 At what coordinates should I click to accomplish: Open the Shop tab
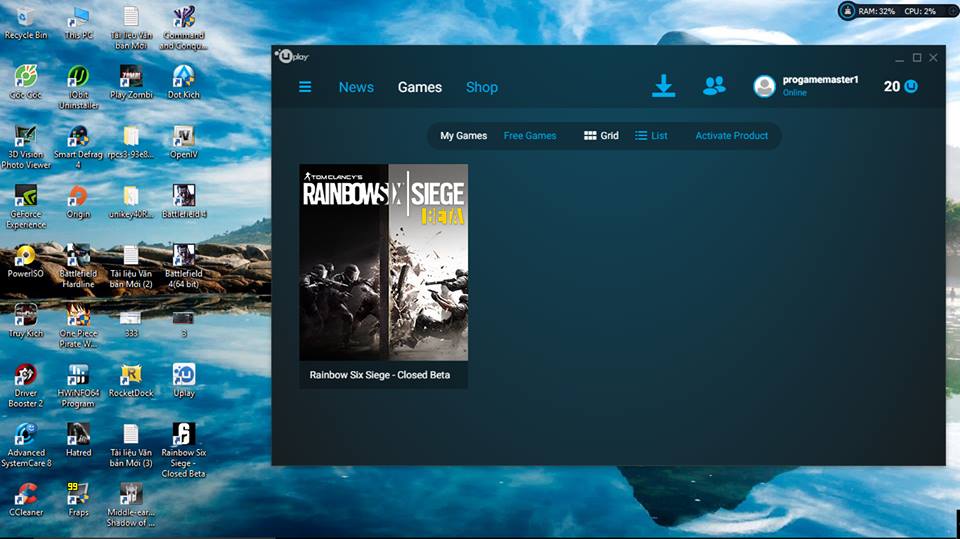coord(481,87)
